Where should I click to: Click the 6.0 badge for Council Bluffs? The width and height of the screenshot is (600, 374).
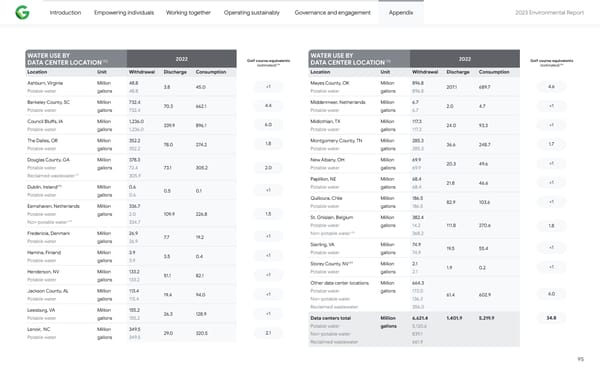[268, 125]
